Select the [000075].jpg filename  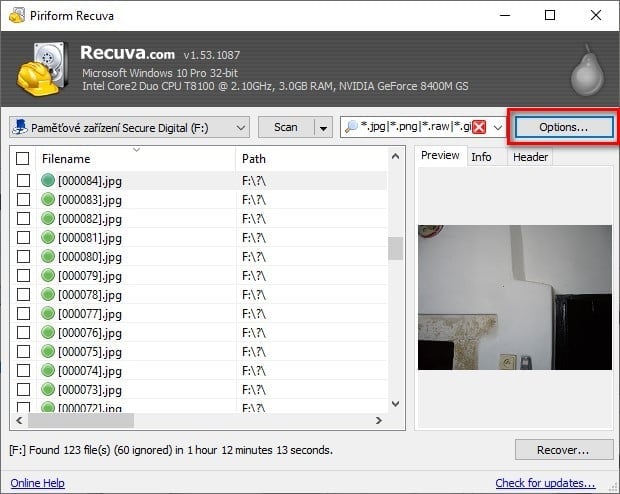90,352
